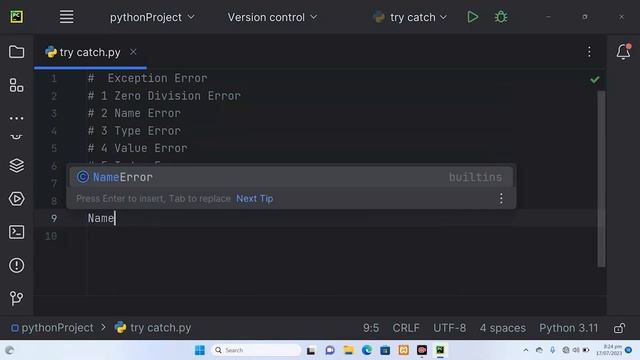Click the Next Tip link
Screen dimensions: 640x360
(x=255, y=198)
